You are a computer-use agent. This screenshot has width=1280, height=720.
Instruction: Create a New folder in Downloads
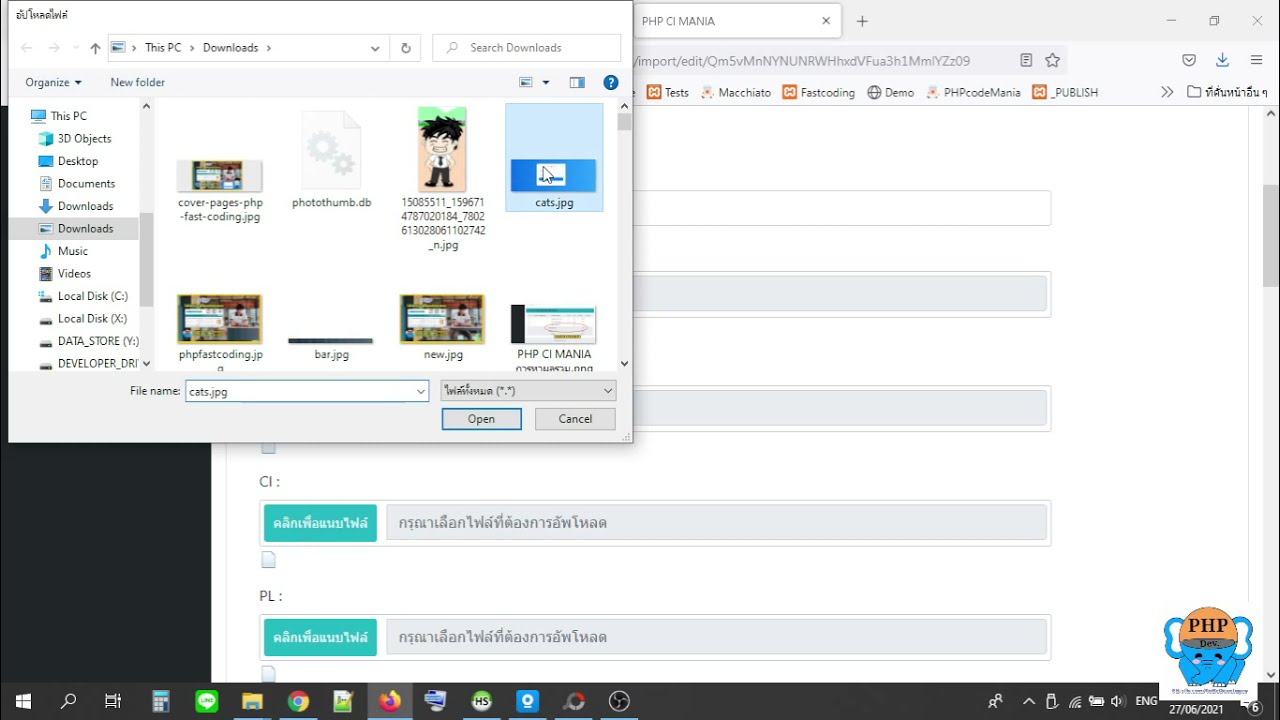click(137, 82)
